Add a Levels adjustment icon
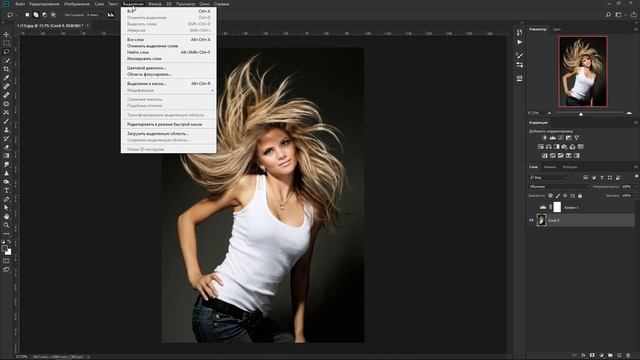The height and width of the screenshot is (360, 640). click(552, 138)
